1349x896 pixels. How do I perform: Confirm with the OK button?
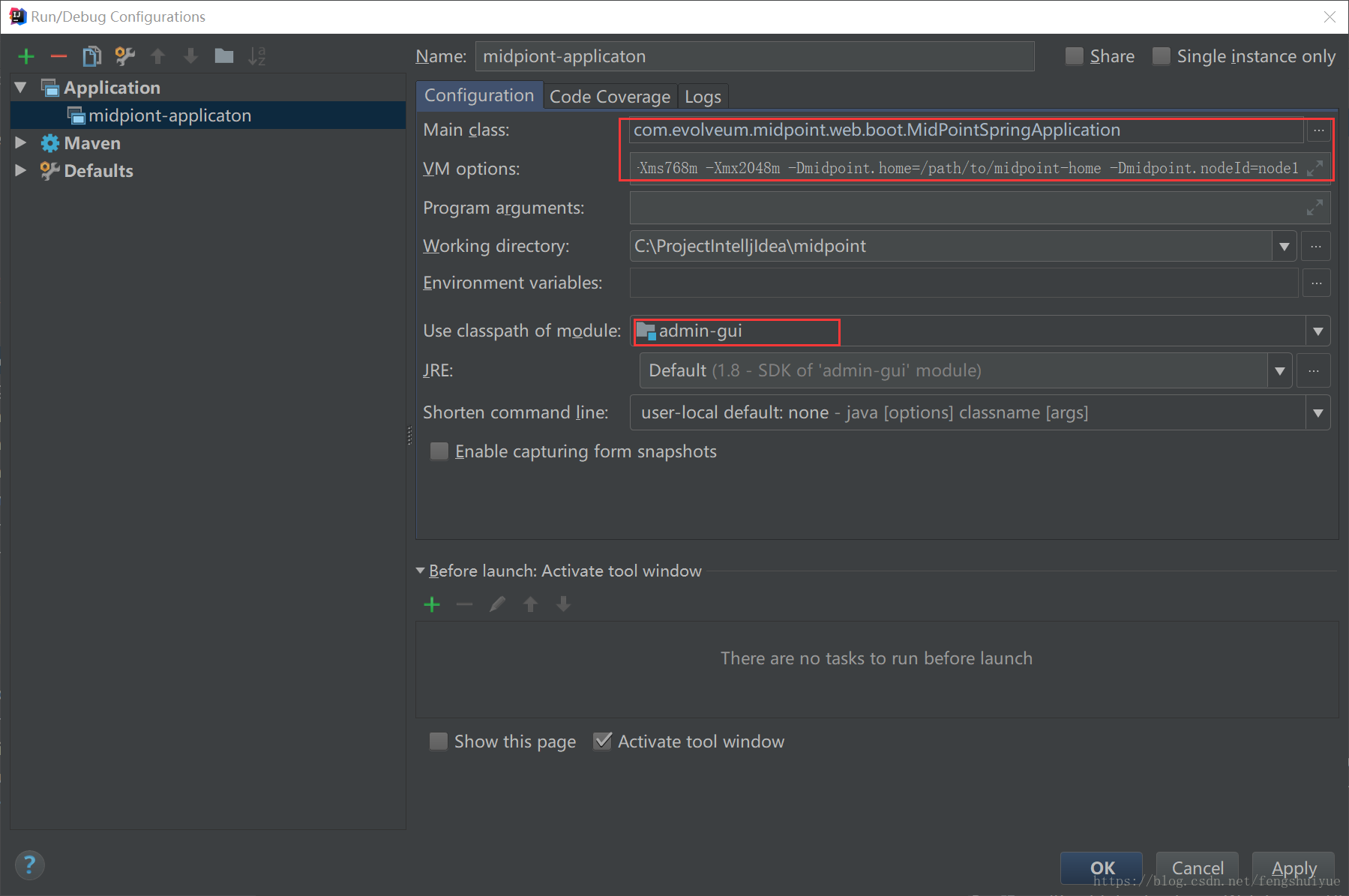(x=1102, y=868)
